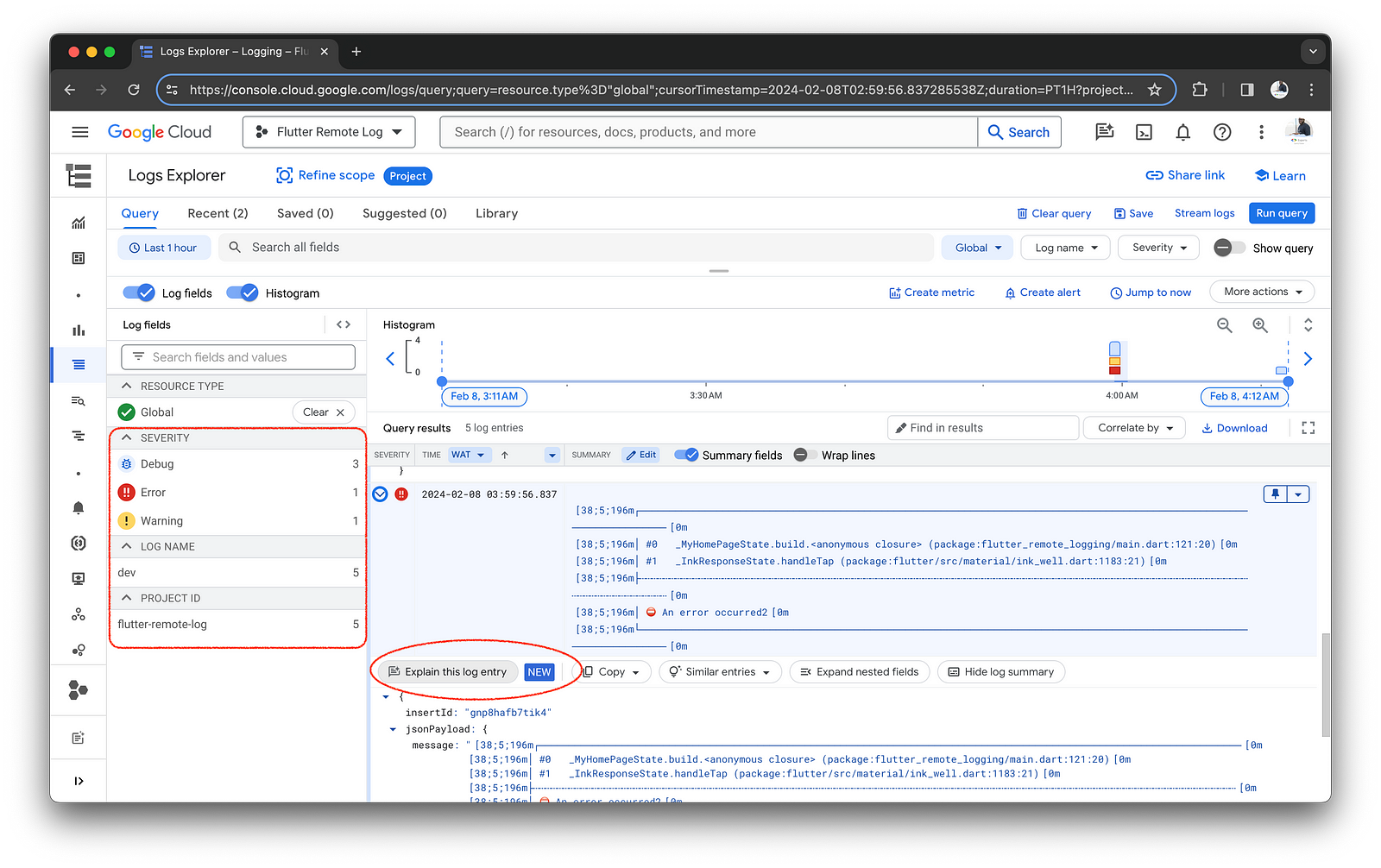Open the notifications bell
Image resolution: width=1381 pixels, height=868 pixels.
1182,132
